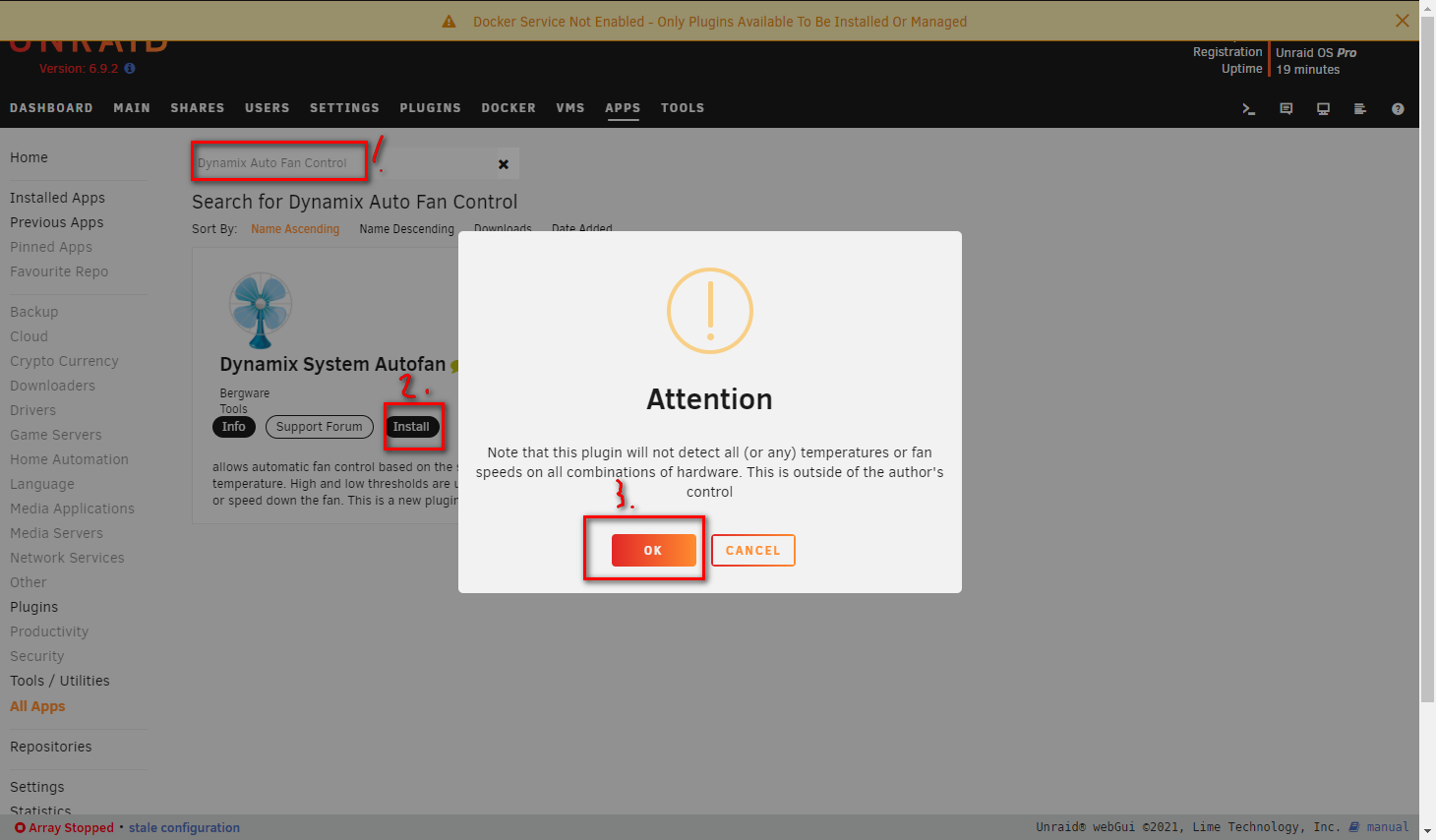Click the Array Stopped status
This screenshot has width=1436, height=840.
[65, 827]
